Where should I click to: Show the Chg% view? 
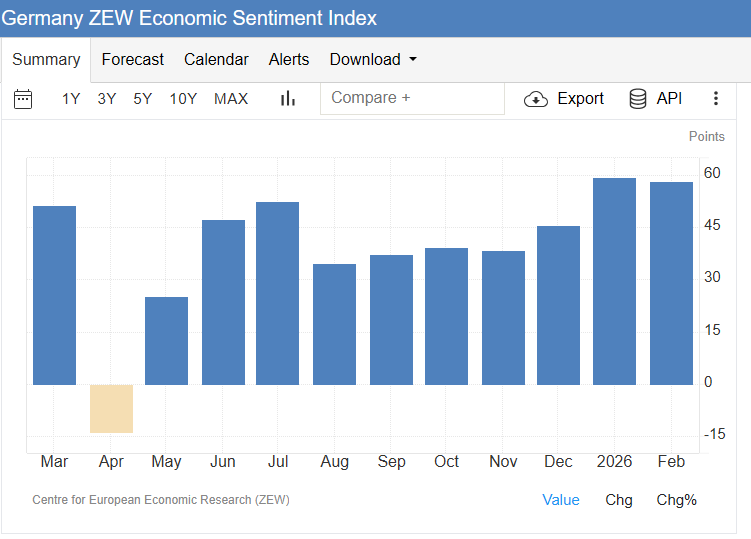click(676, 500)
